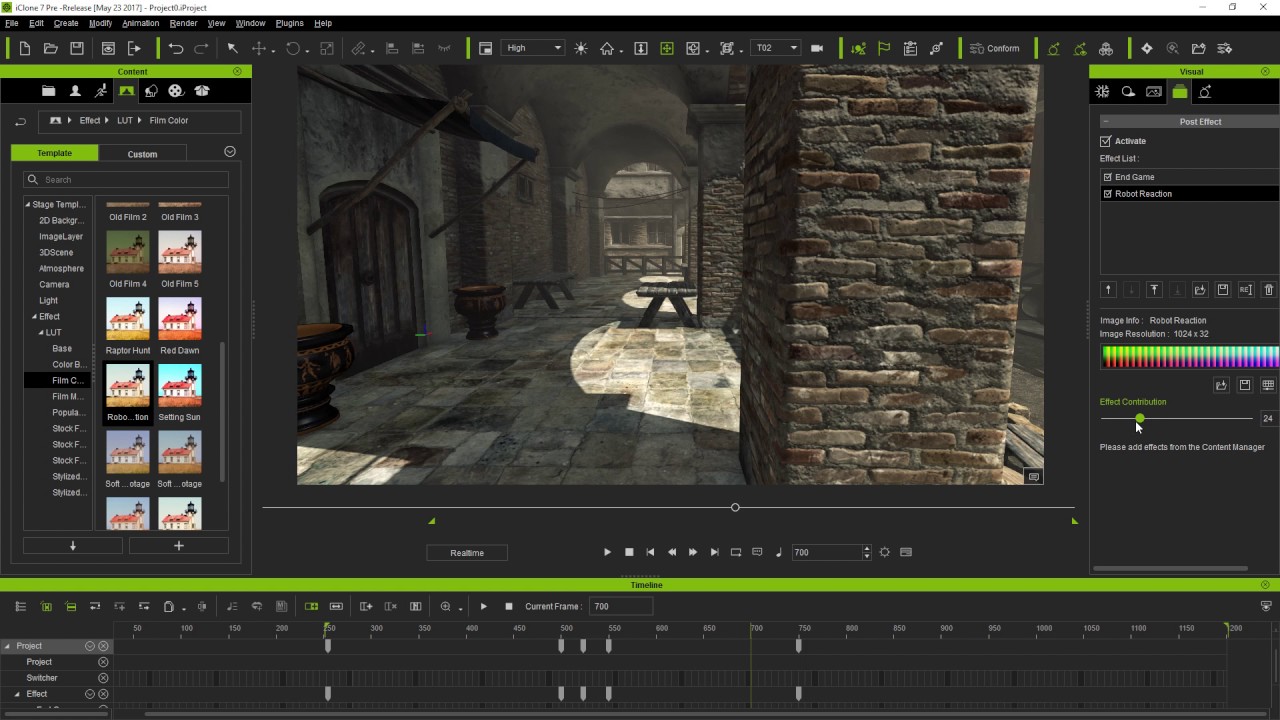The height and width of the screenshot is (720, 1280).
Task: Click the loop playback icon
Action: [736, 552]
